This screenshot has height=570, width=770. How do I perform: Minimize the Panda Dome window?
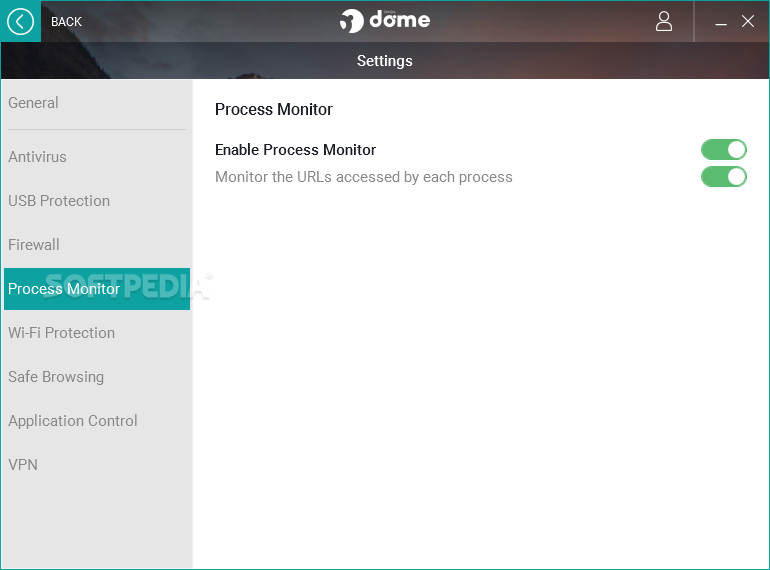tap(720, 22)
